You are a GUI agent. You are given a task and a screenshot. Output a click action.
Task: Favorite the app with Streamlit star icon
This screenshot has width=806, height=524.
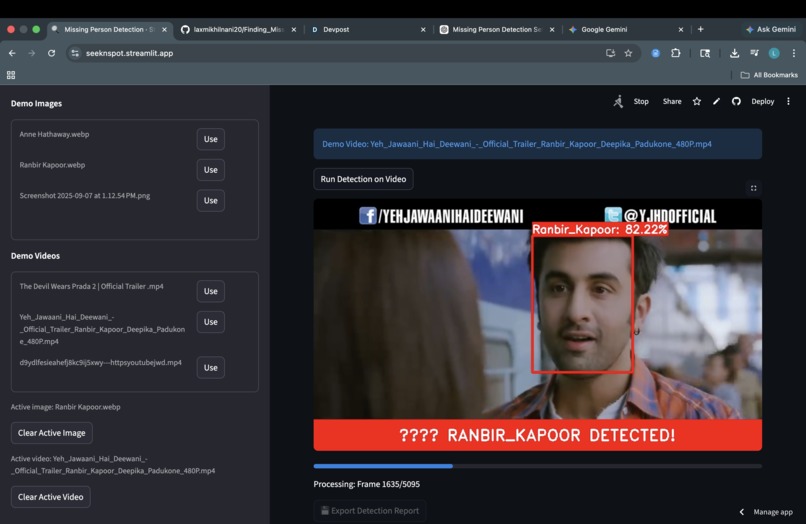(697, 101)
